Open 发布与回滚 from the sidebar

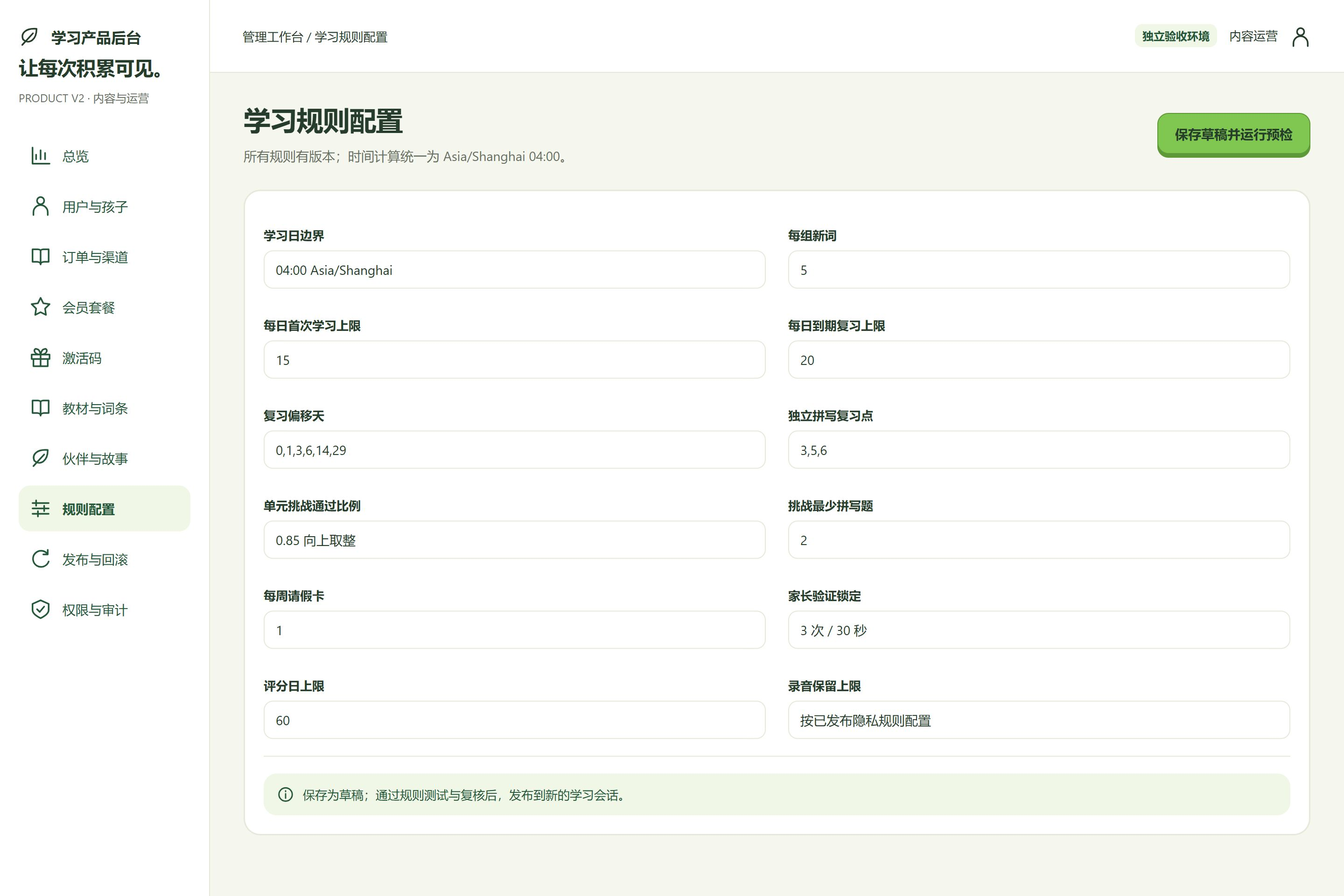pyautogui.click(x=105, y=560)
